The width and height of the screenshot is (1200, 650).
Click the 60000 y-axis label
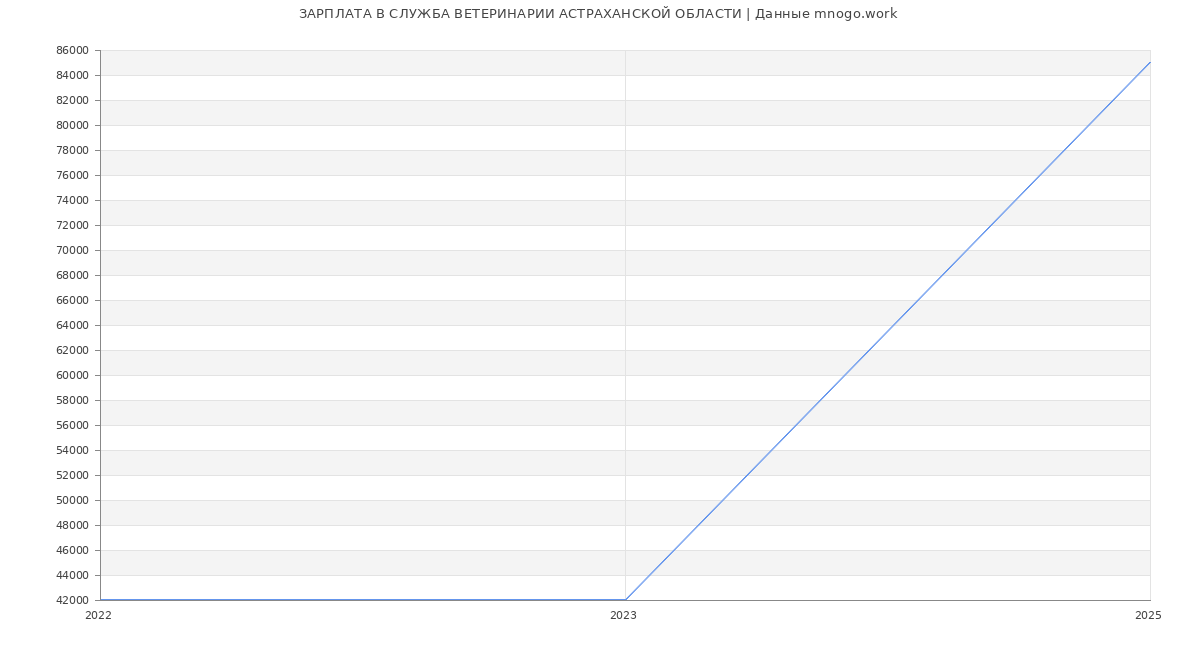[73, 376]
